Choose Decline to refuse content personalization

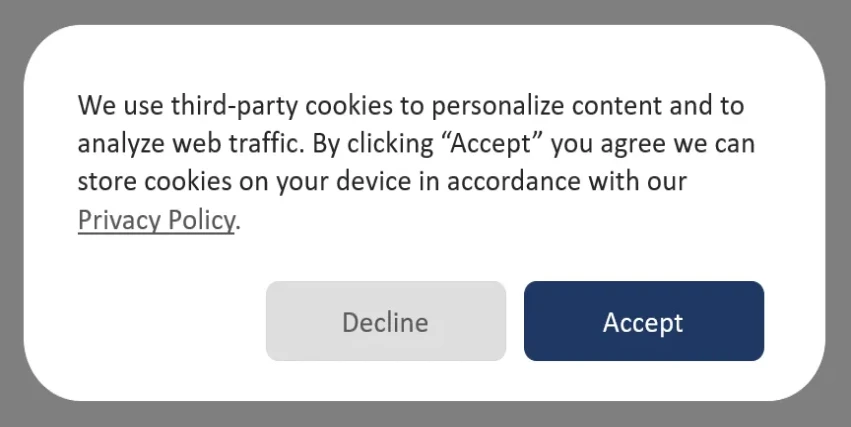pyautogui.click(x=385, y=321)
